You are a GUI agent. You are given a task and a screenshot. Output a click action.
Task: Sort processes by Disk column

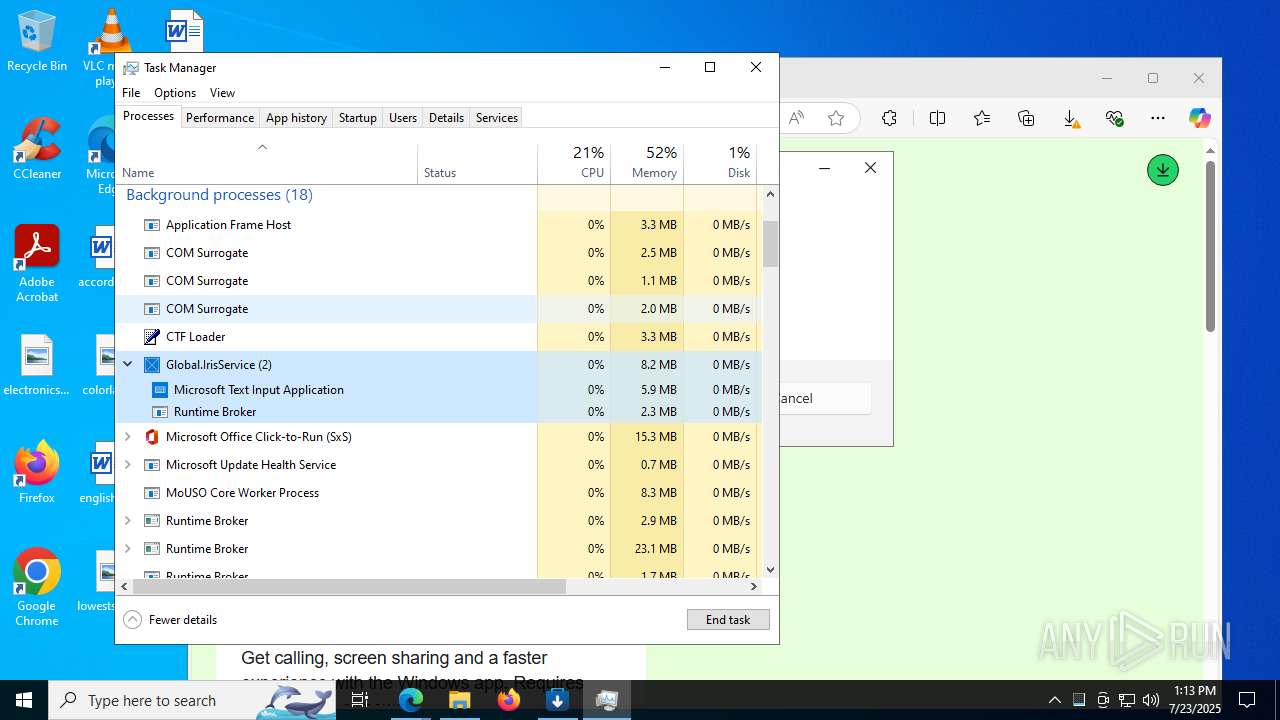click(x=720, y=163)
